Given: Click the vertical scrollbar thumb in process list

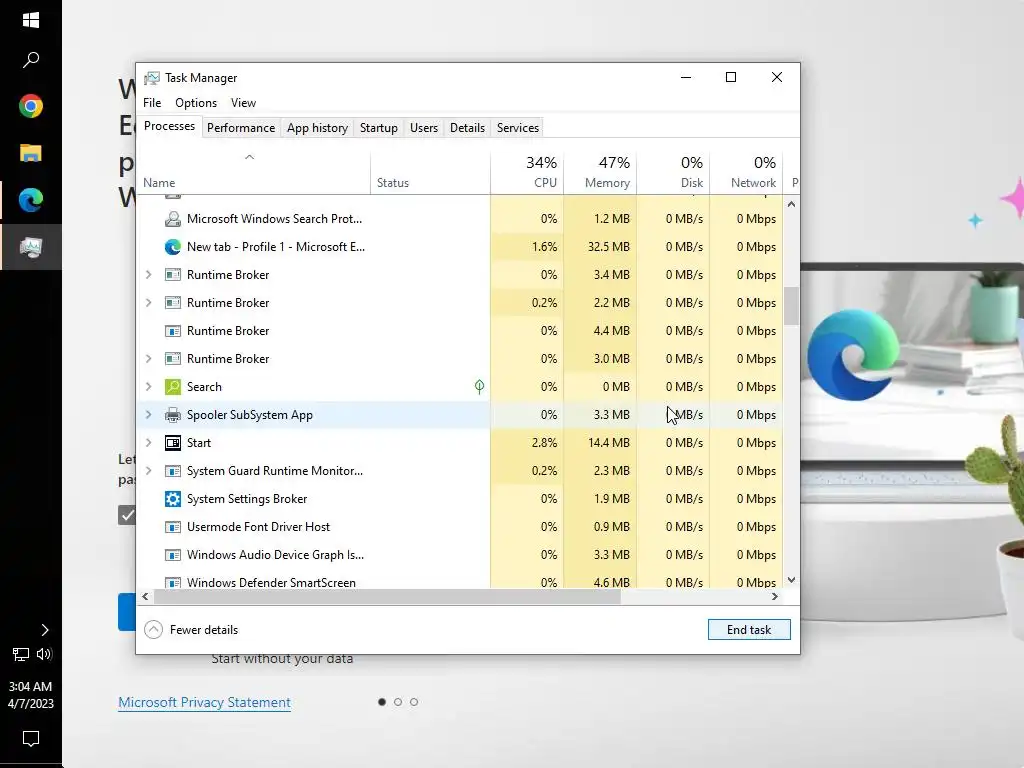Looking at the screenshot, I should point(792,306).
